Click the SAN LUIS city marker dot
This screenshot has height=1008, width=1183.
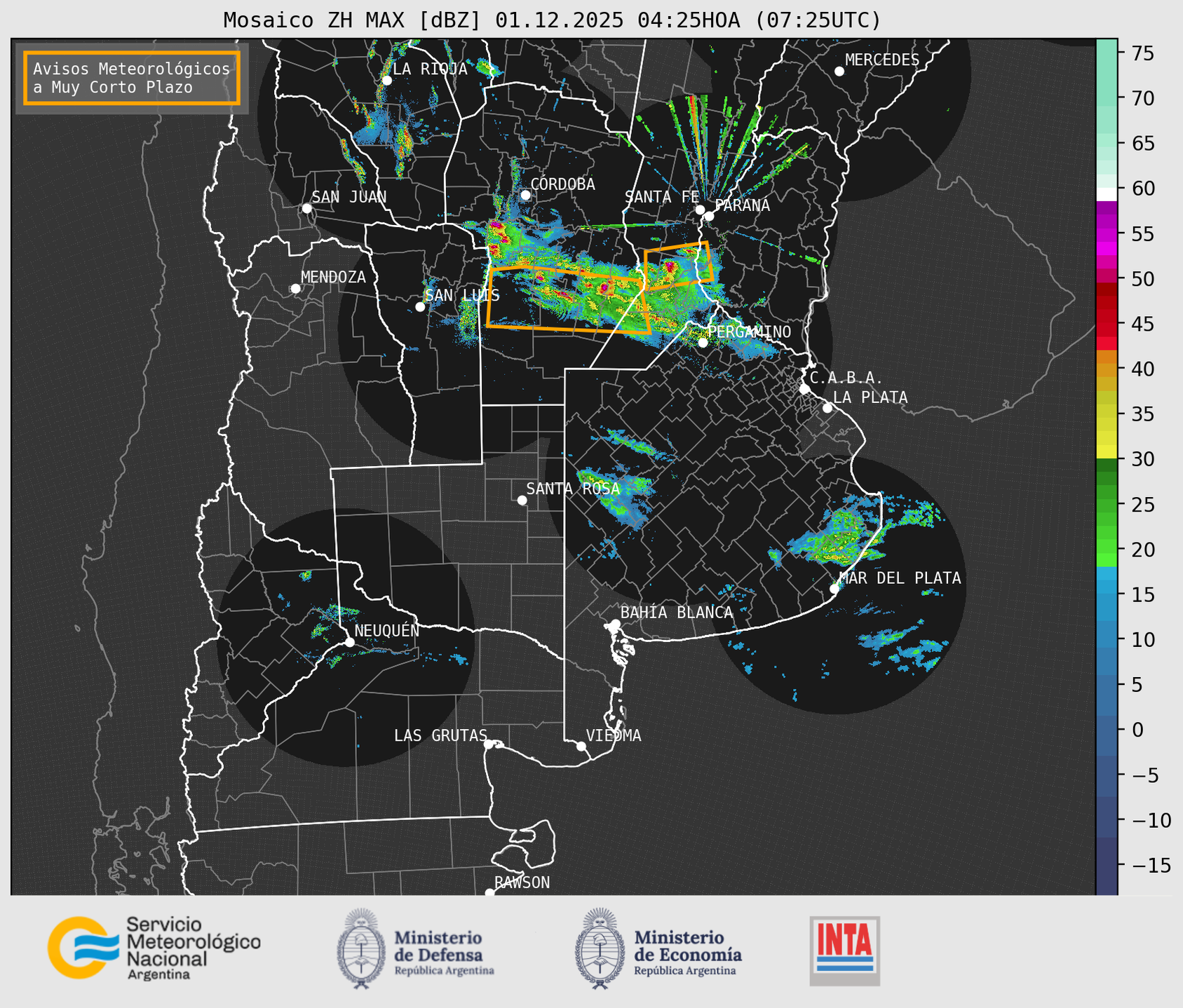[420, 307]
